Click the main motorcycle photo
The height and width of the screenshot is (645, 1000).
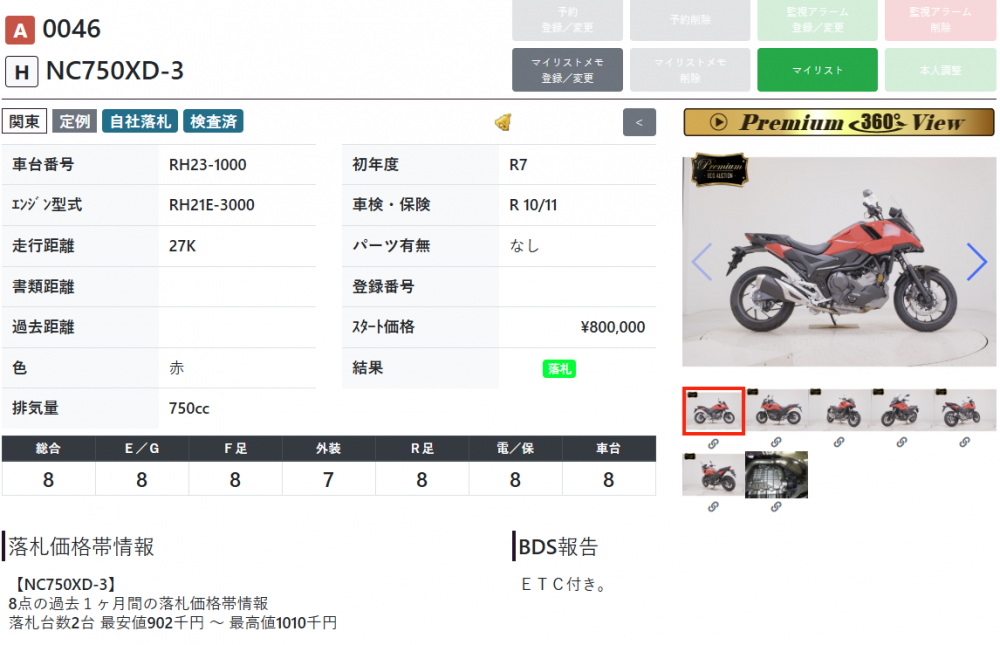pos(839,262)
